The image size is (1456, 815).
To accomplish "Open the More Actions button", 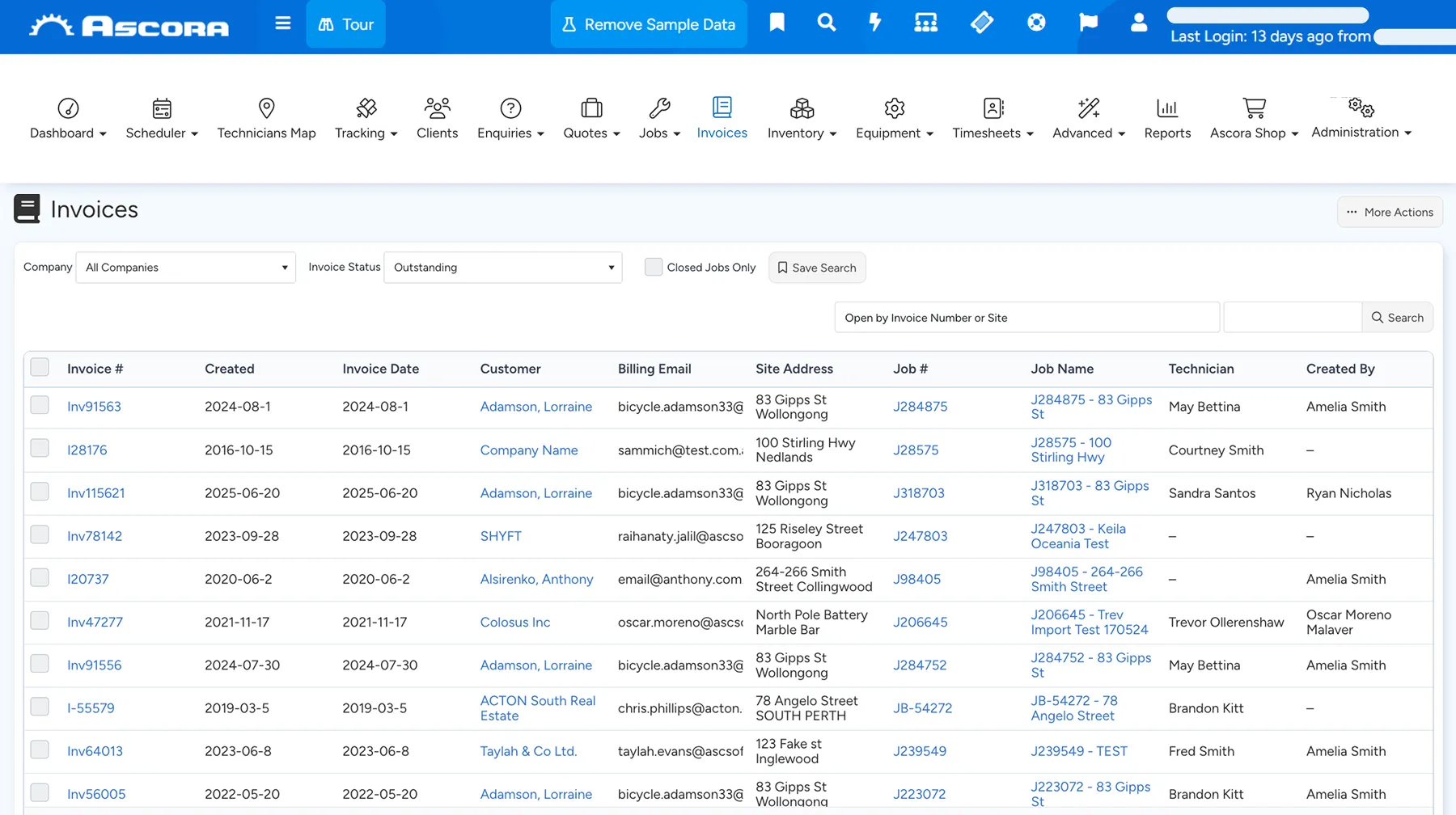I will point(1390,212).
